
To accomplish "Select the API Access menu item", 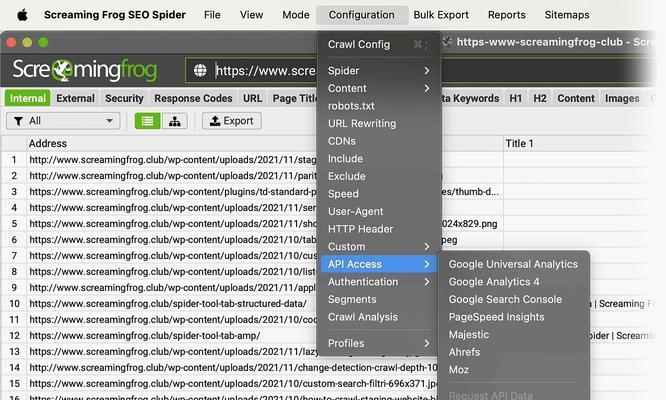I will 378,264.
